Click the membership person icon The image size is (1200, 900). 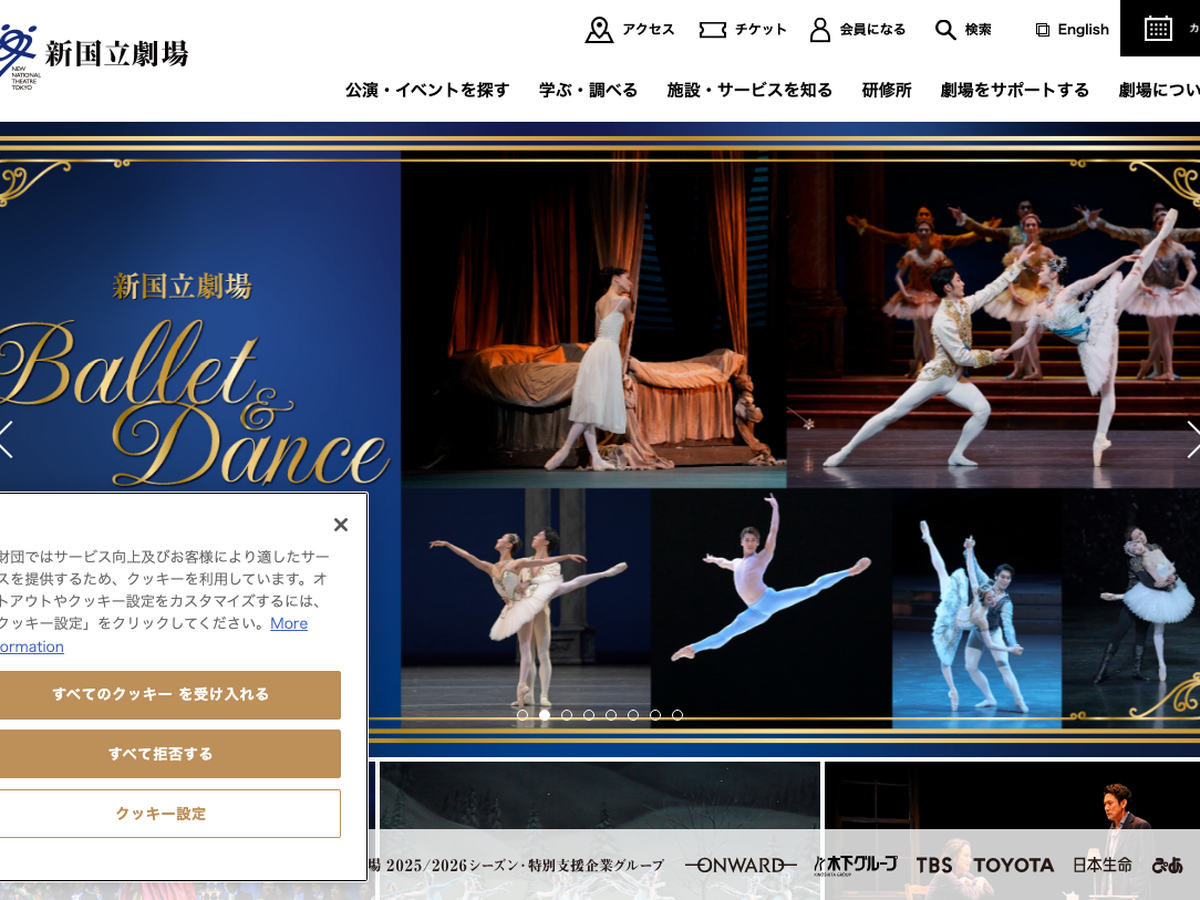pyautogui.click(x=820, y=30)
